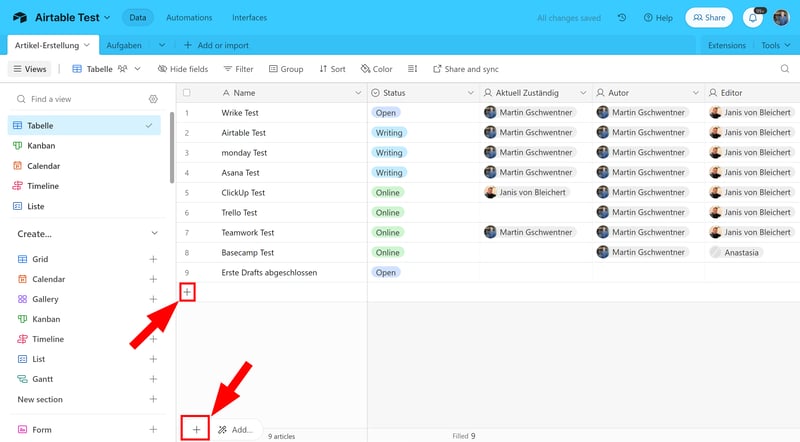Click the Find a view search field
The width and height of the screenshot is (800, 442).
coord(82,99)
